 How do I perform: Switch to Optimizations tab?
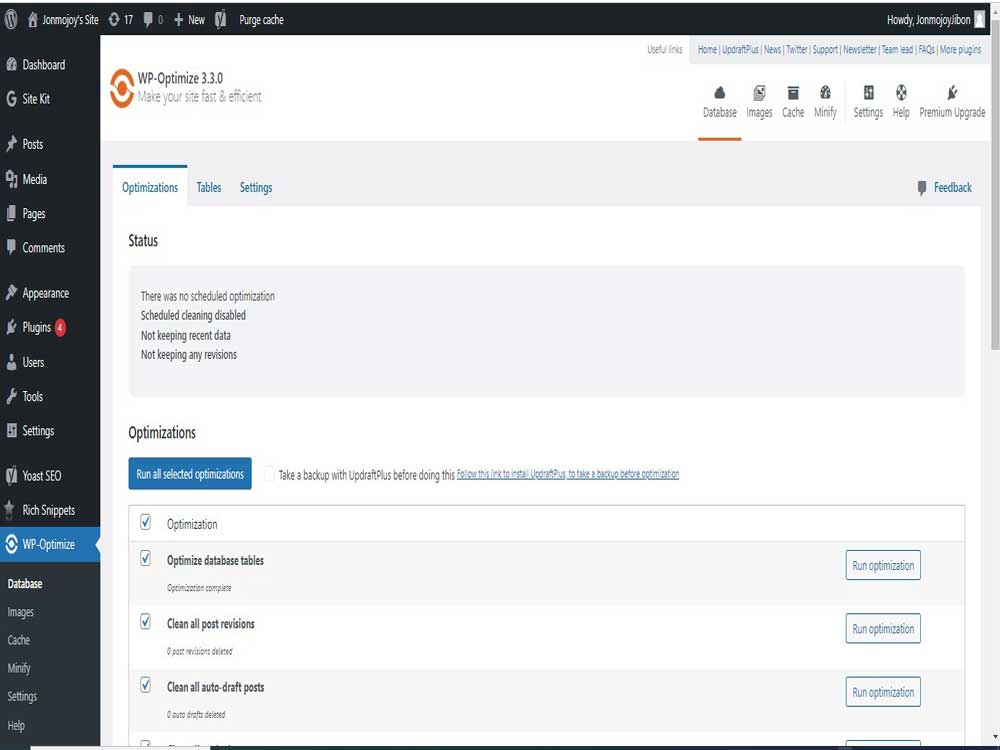[150, 188]
